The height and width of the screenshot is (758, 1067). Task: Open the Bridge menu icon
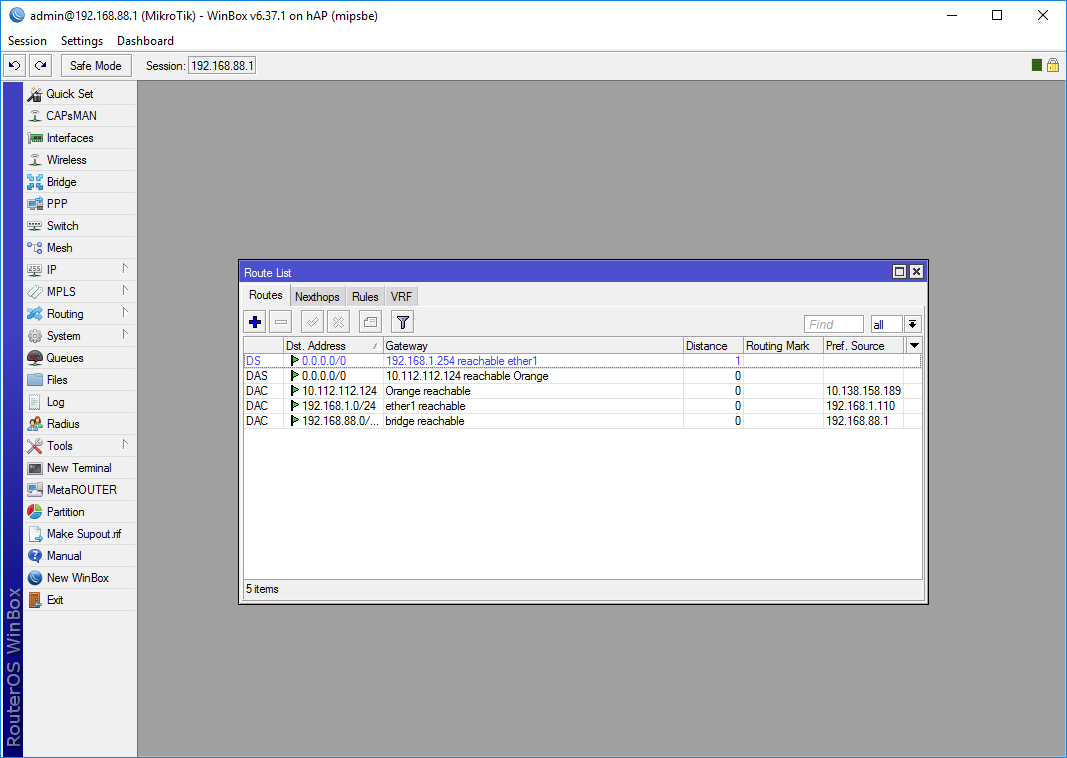pyautogui.click(x=35, y=182)
